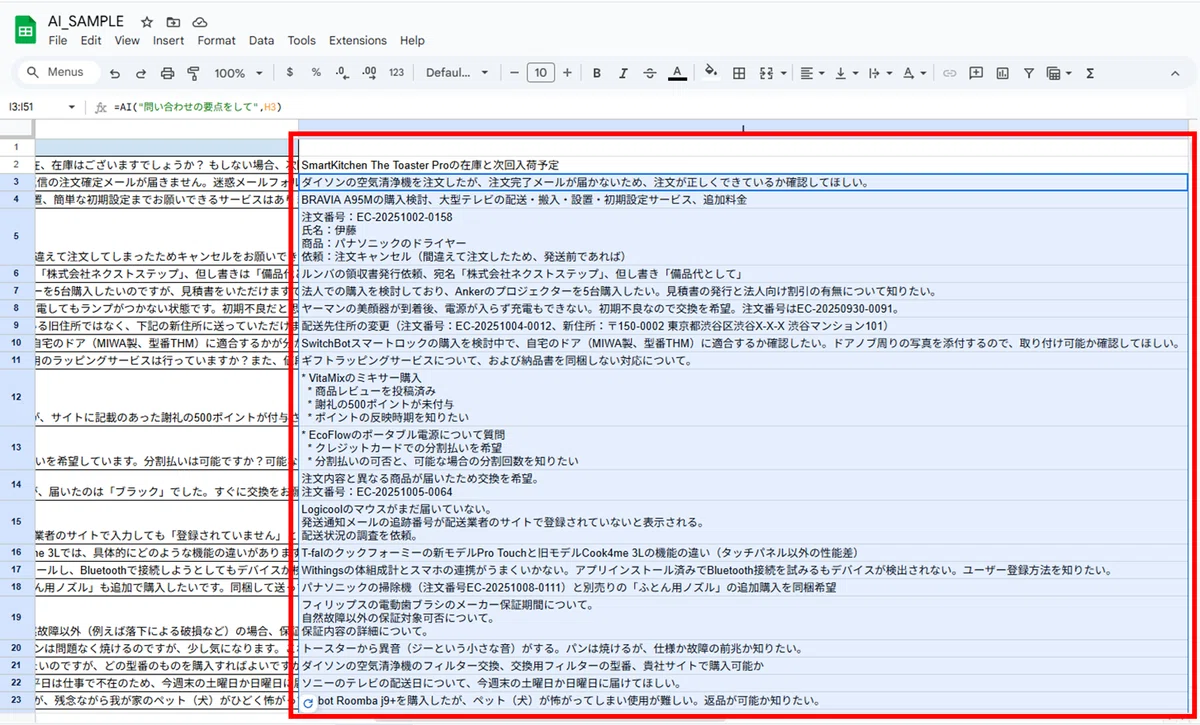Open the 100% zoom dropdown

(x=238, y=73)
